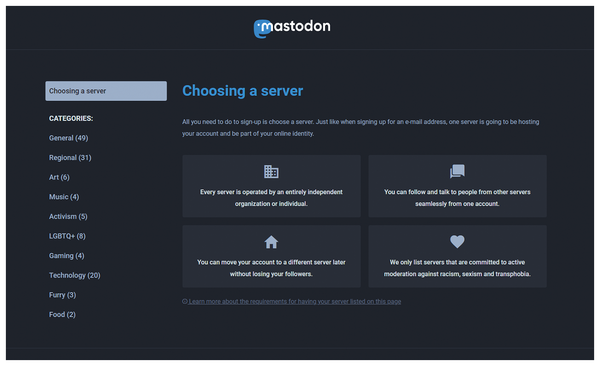The image size is (600, 366).
Task: Click the building icon in independent organization card
Action: click(271, 172)
